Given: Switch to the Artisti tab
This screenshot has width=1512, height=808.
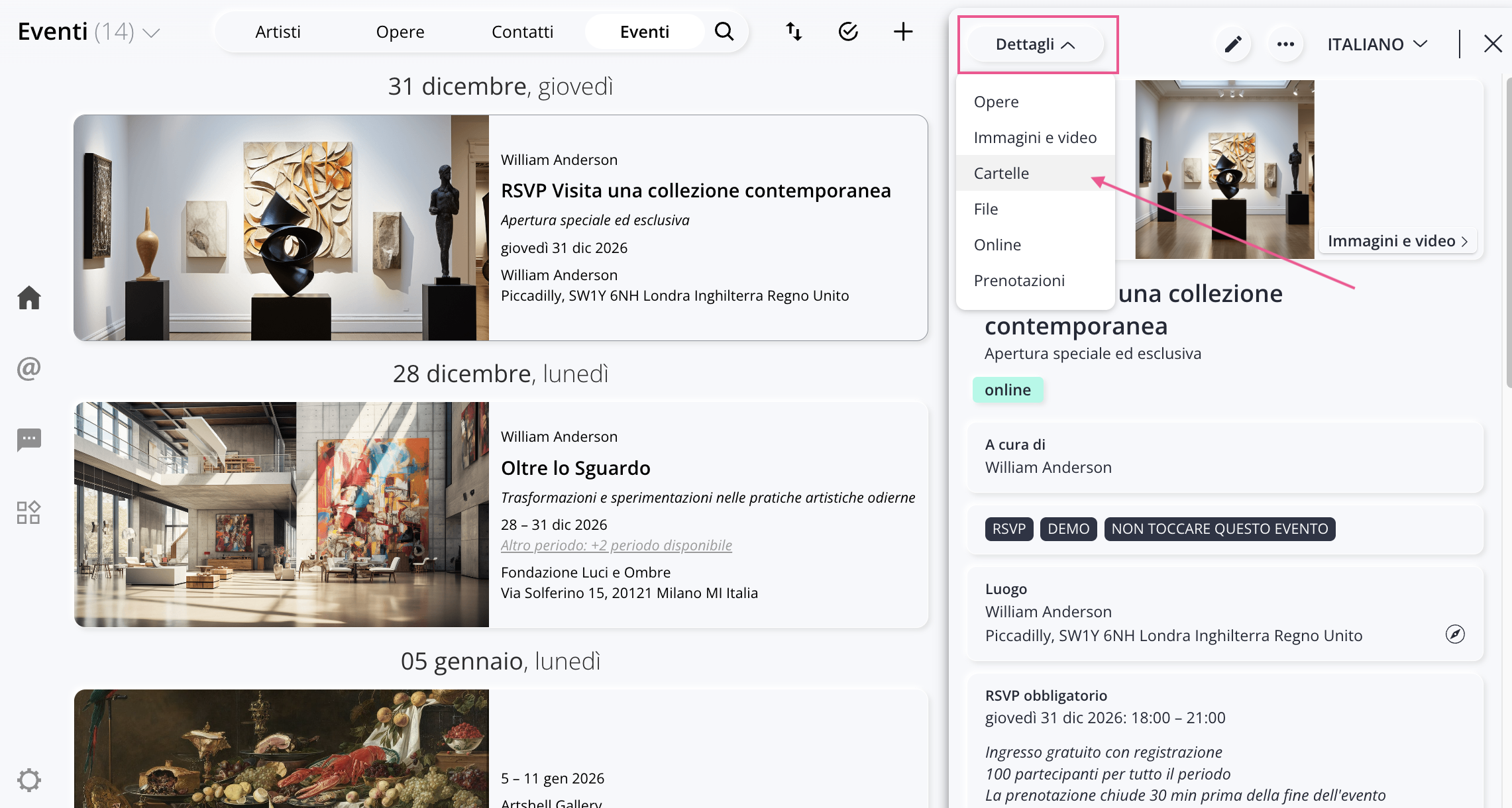Looking at the screenshot, I should click(278, 32).
